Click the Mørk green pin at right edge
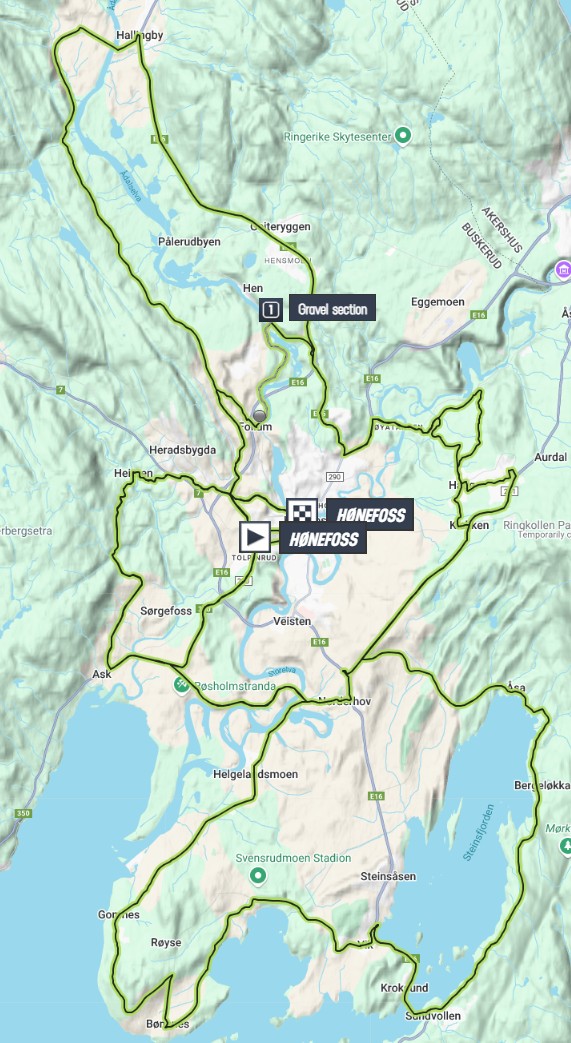The height and width of the screenshot is (1043, 571). [x=566, y=846]
